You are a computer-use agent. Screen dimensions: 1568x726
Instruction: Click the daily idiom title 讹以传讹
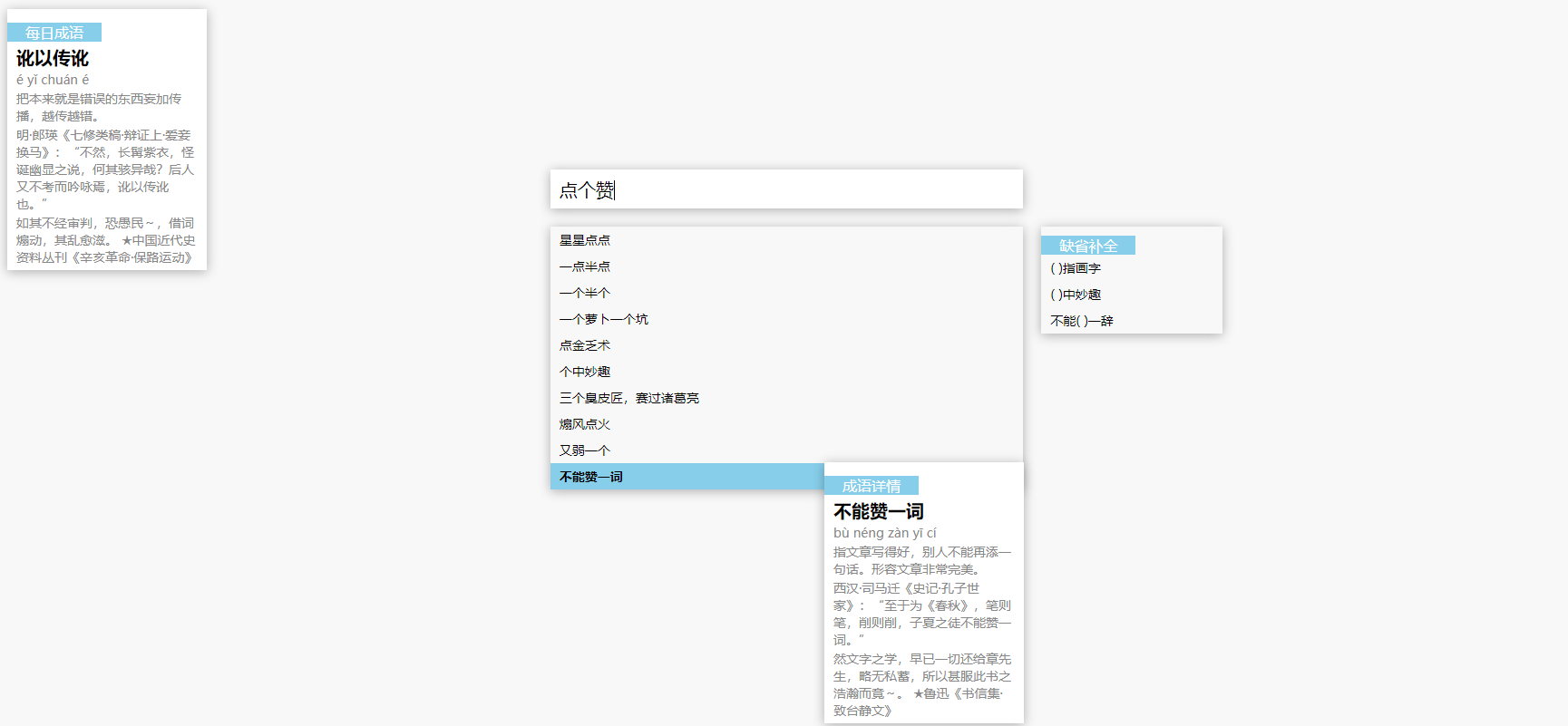coord(53,58)
